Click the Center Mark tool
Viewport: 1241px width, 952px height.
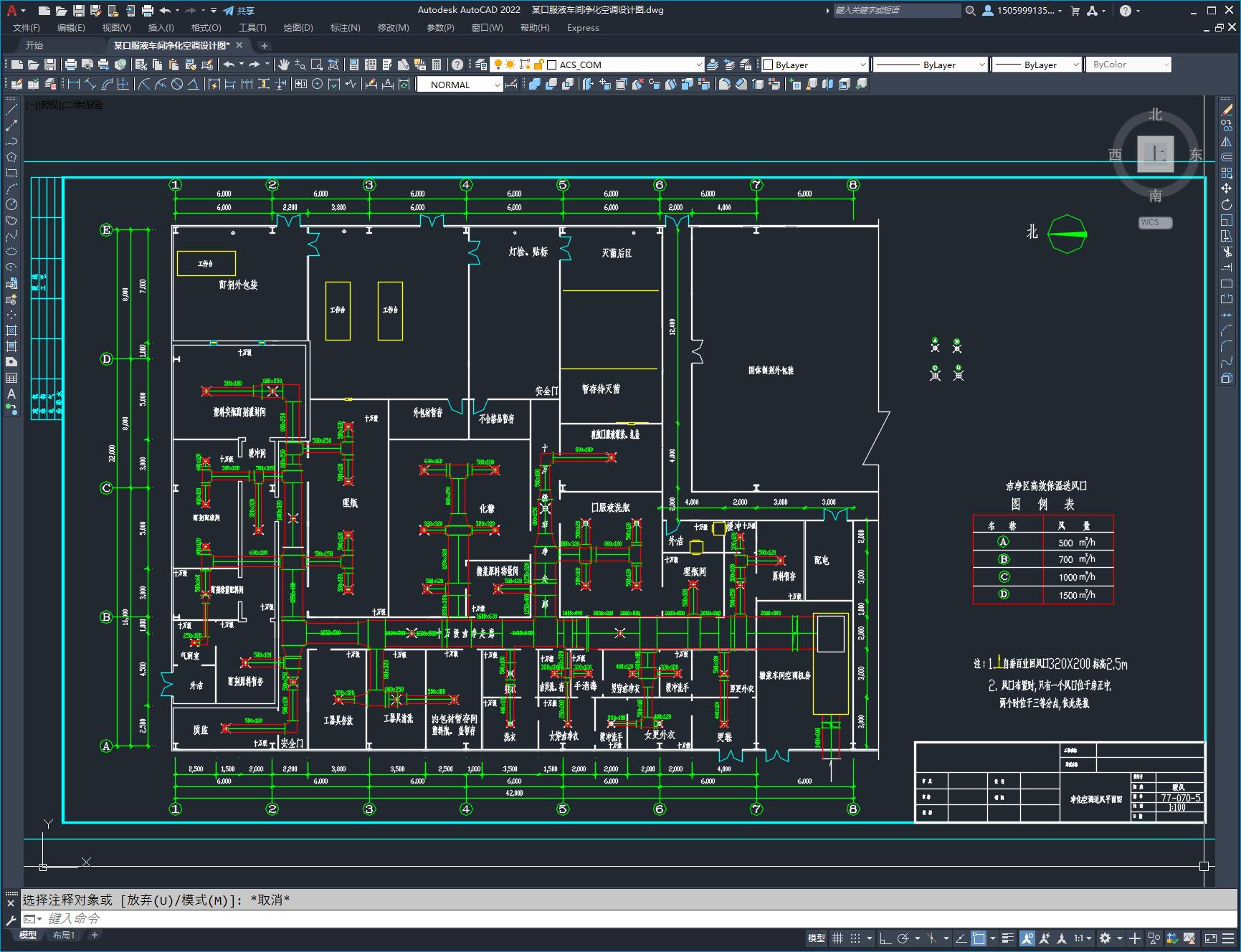(317, 84)
